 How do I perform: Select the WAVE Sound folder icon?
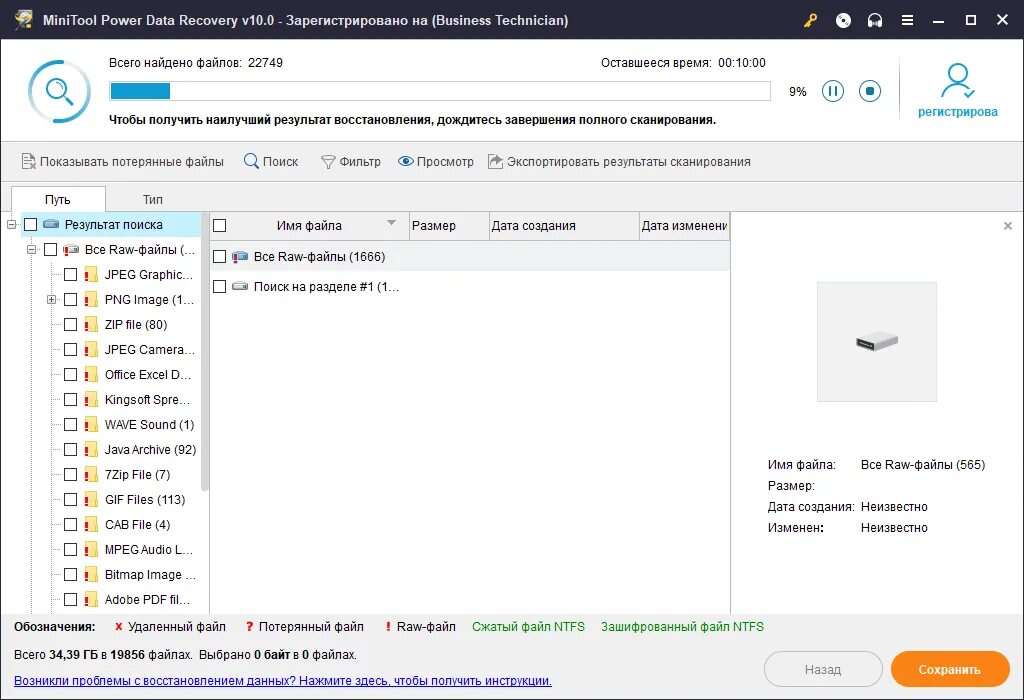(x=91, y=424)
